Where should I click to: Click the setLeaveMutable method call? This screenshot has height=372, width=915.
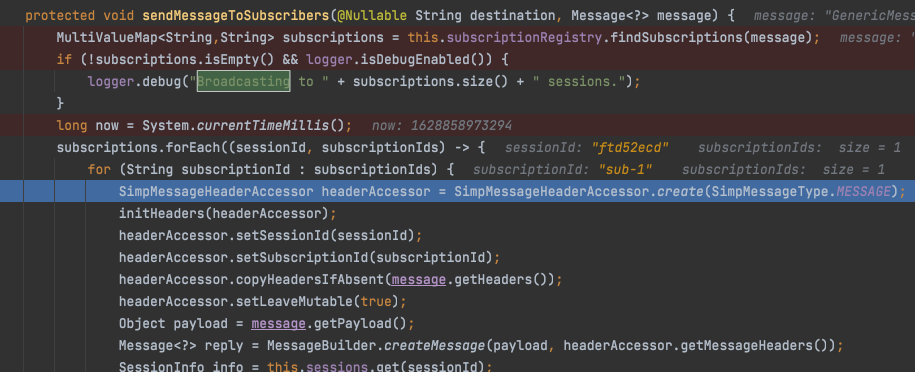coord(294,302)
